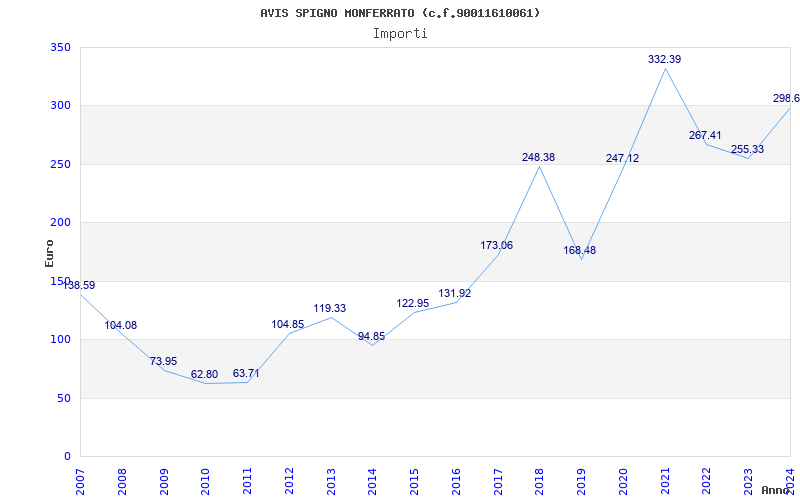Click the x-axis year 2020
Image resolution: width=800 pixels, height=500 pixels.
click(623, 482)
